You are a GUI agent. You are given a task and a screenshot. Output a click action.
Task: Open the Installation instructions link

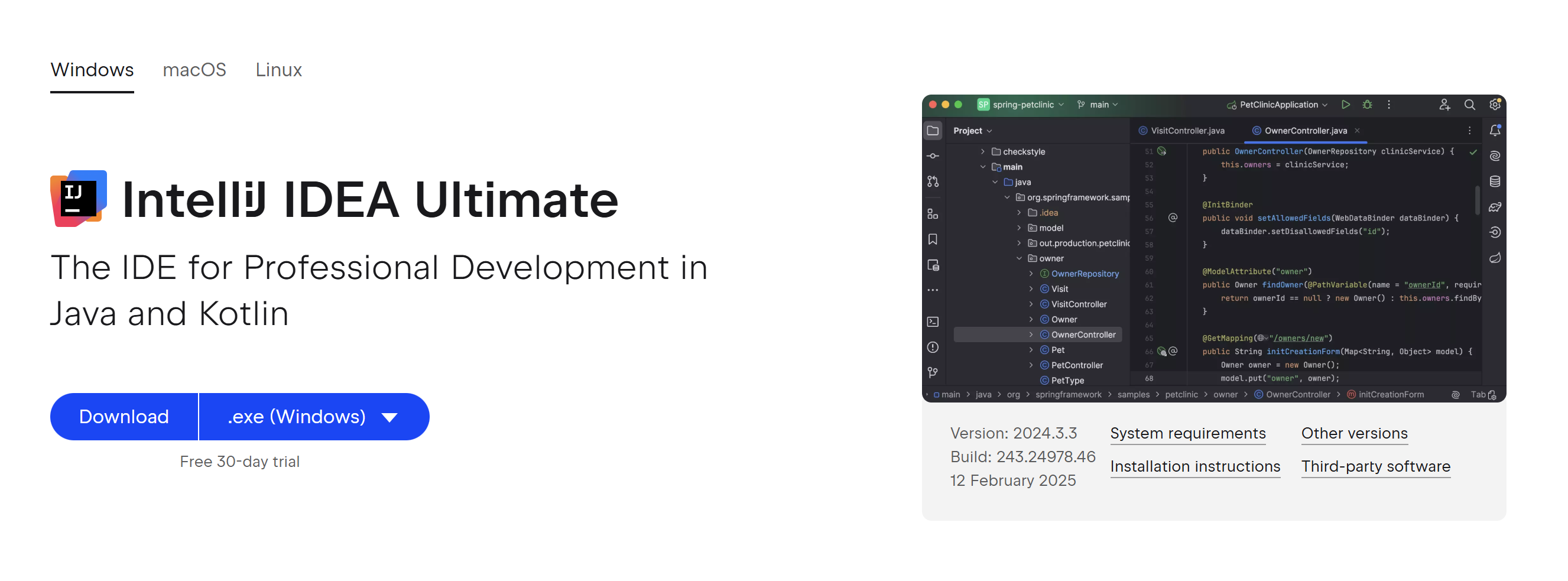coord(1195,466)
